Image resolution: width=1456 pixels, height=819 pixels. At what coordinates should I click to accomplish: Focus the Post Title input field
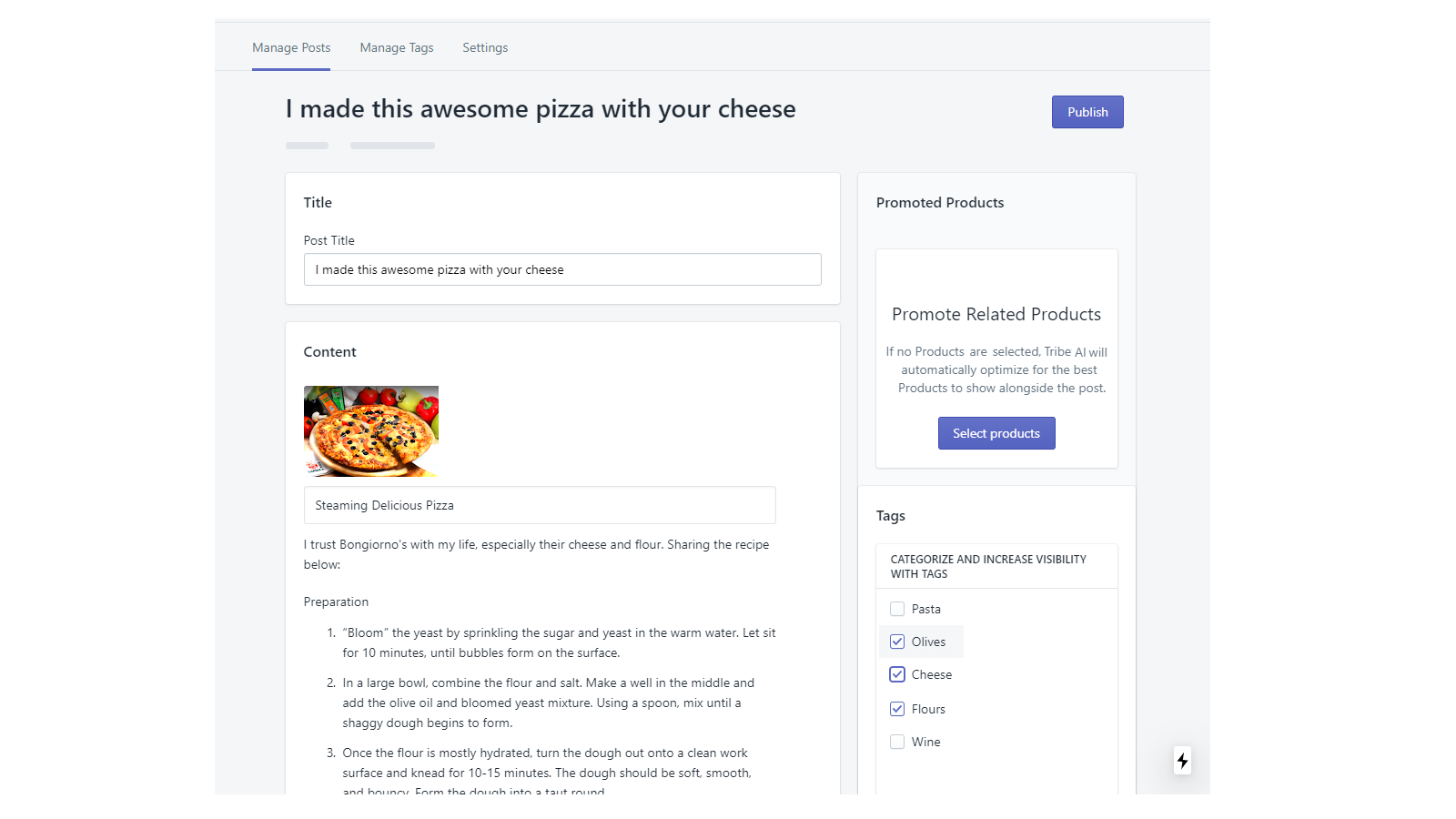coord(562,269)
